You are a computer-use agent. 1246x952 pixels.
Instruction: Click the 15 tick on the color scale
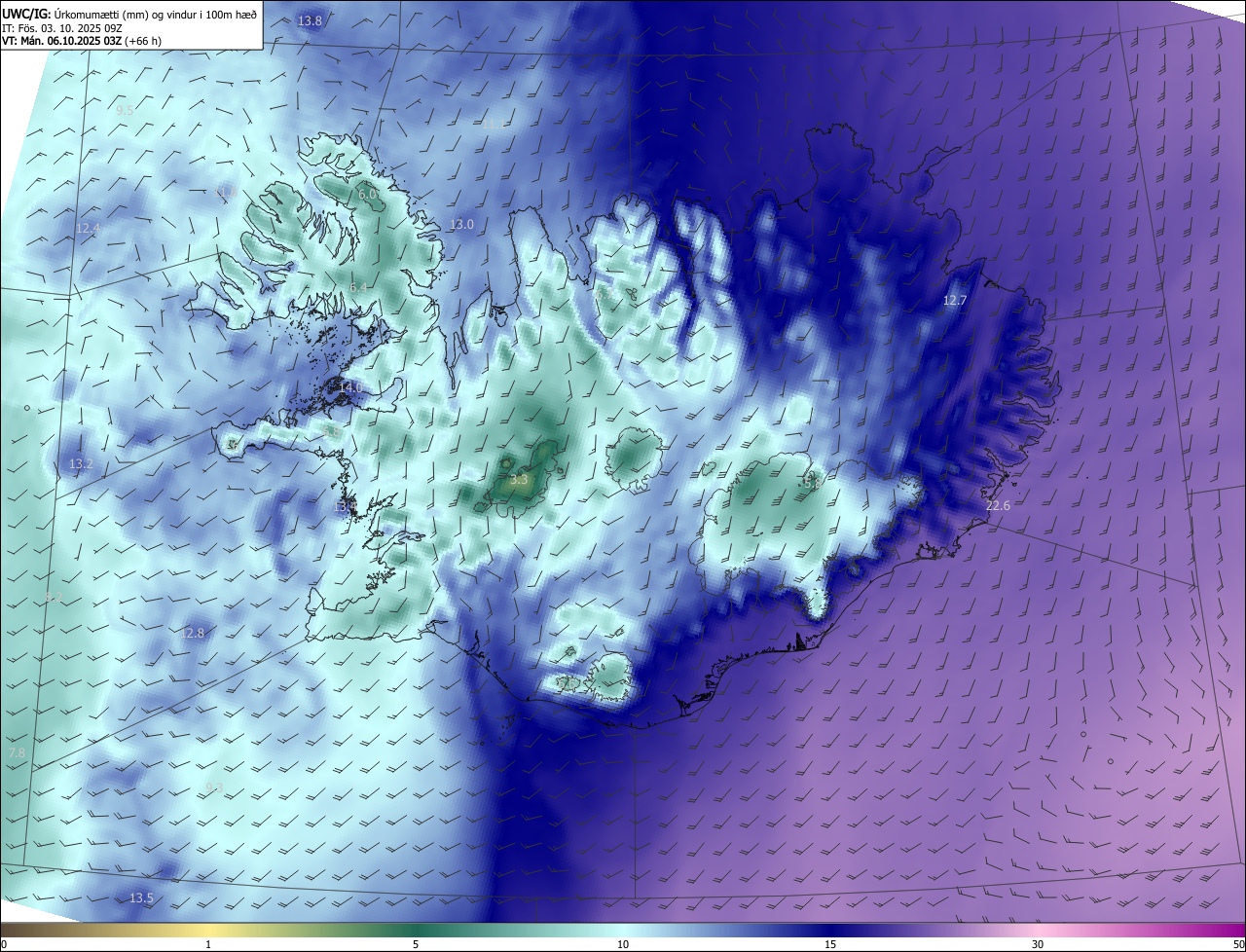coord(830,944)
